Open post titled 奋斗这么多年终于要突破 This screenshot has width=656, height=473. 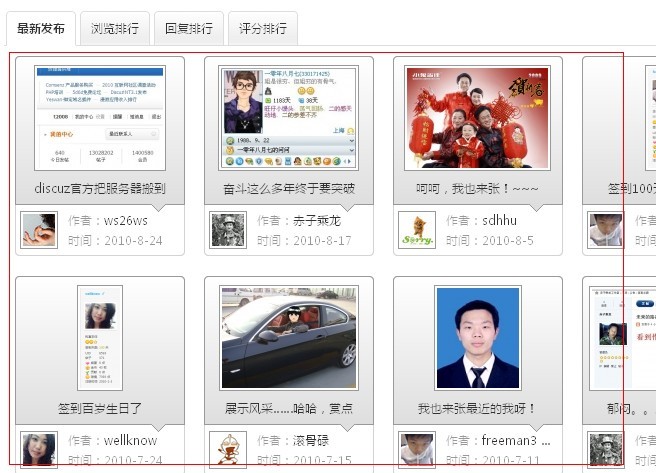(x=289, y=189)
